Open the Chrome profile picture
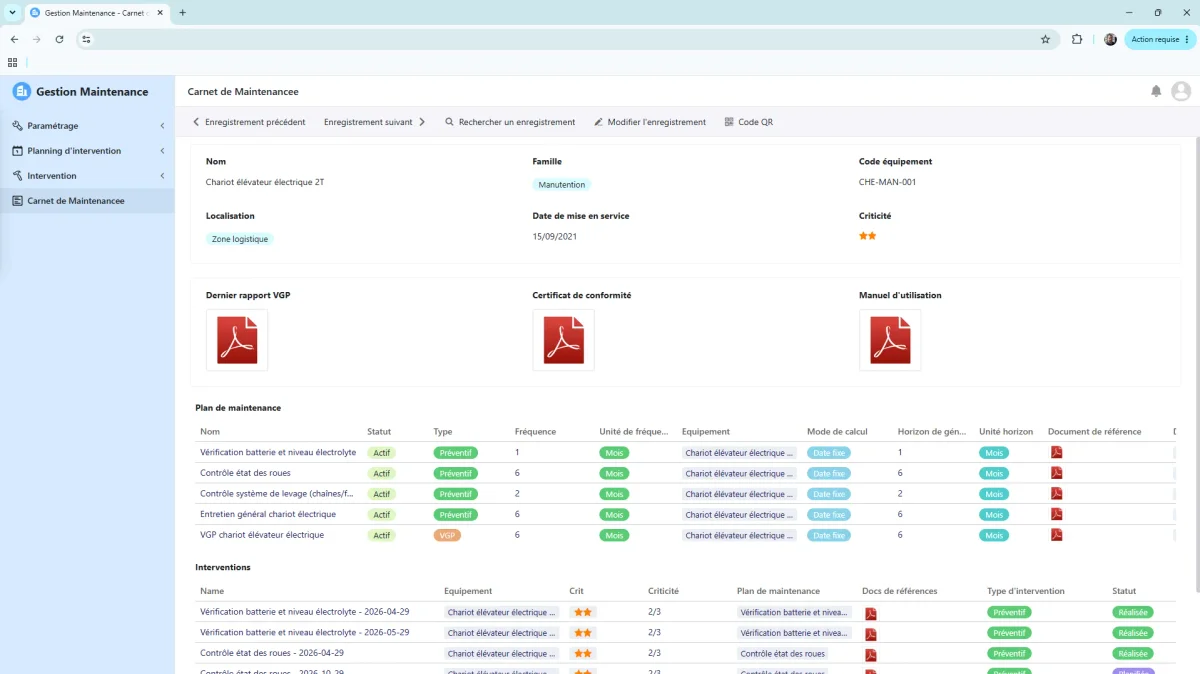1200x674 pixels. point(1110,39)
